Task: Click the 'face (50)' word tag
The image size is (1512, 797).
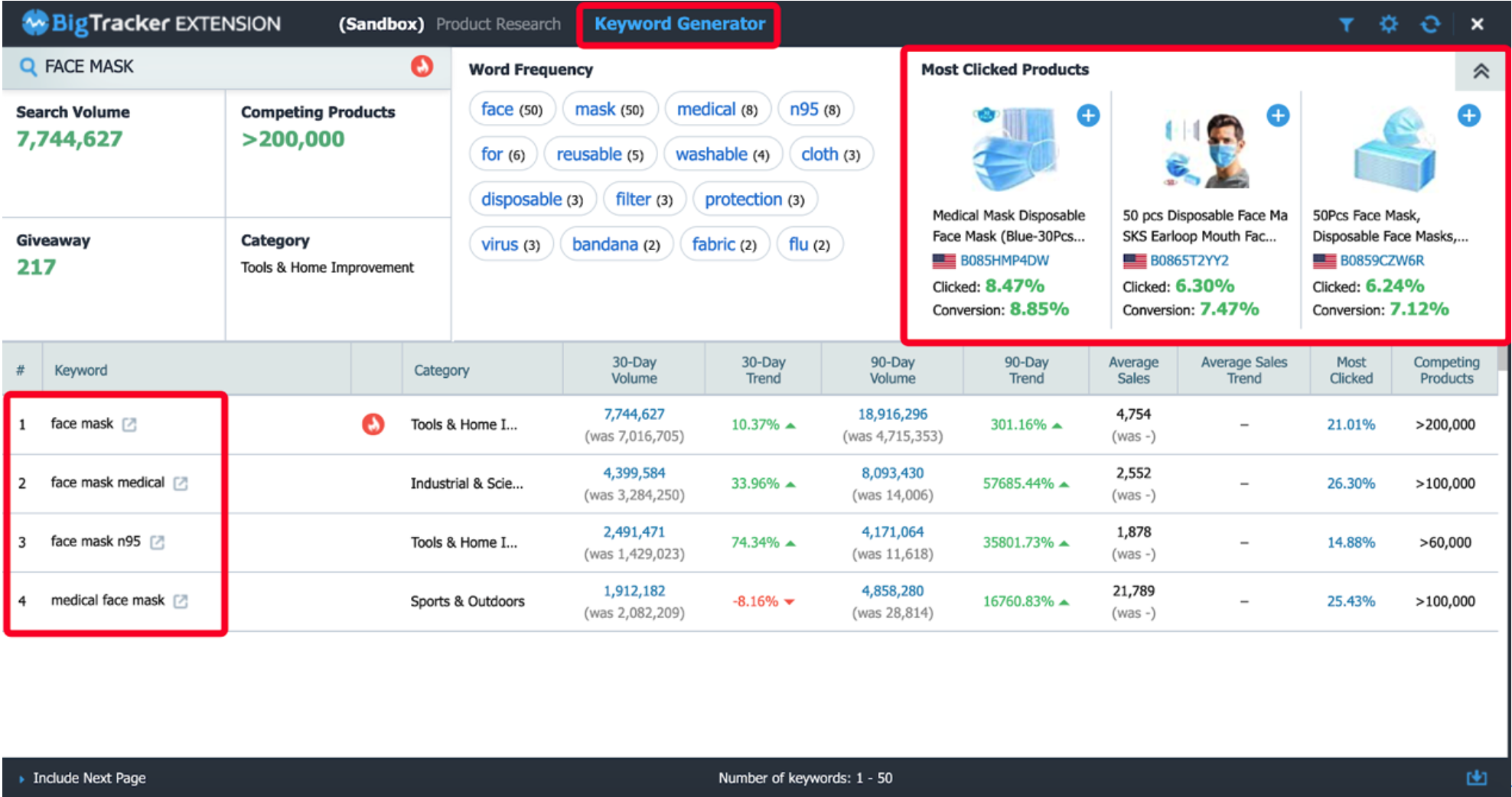Action: pyautogui.click(x=511, y=109)
